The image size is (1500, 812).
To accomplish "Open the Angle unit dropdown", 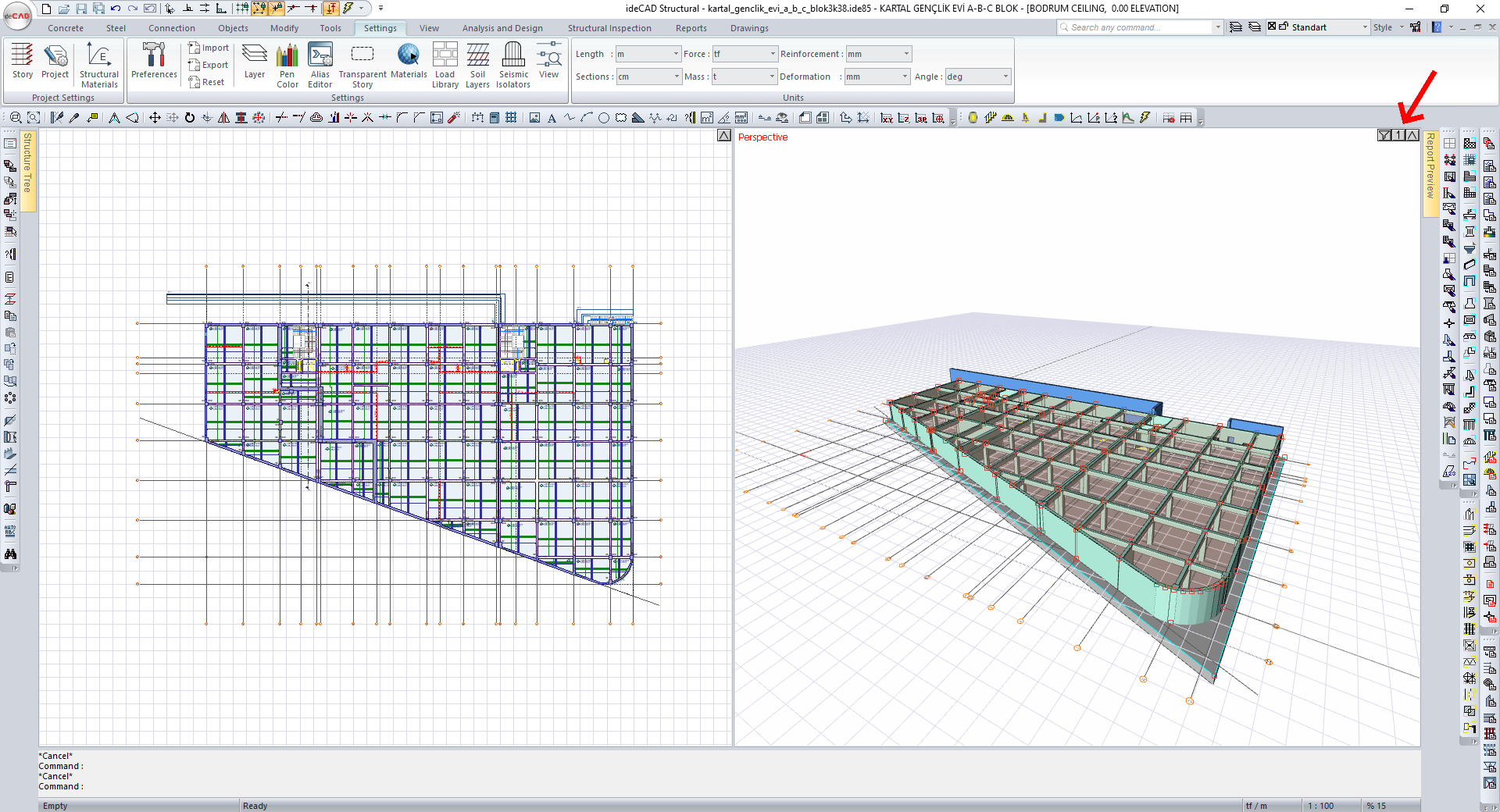I will [x=1005, y=77].
